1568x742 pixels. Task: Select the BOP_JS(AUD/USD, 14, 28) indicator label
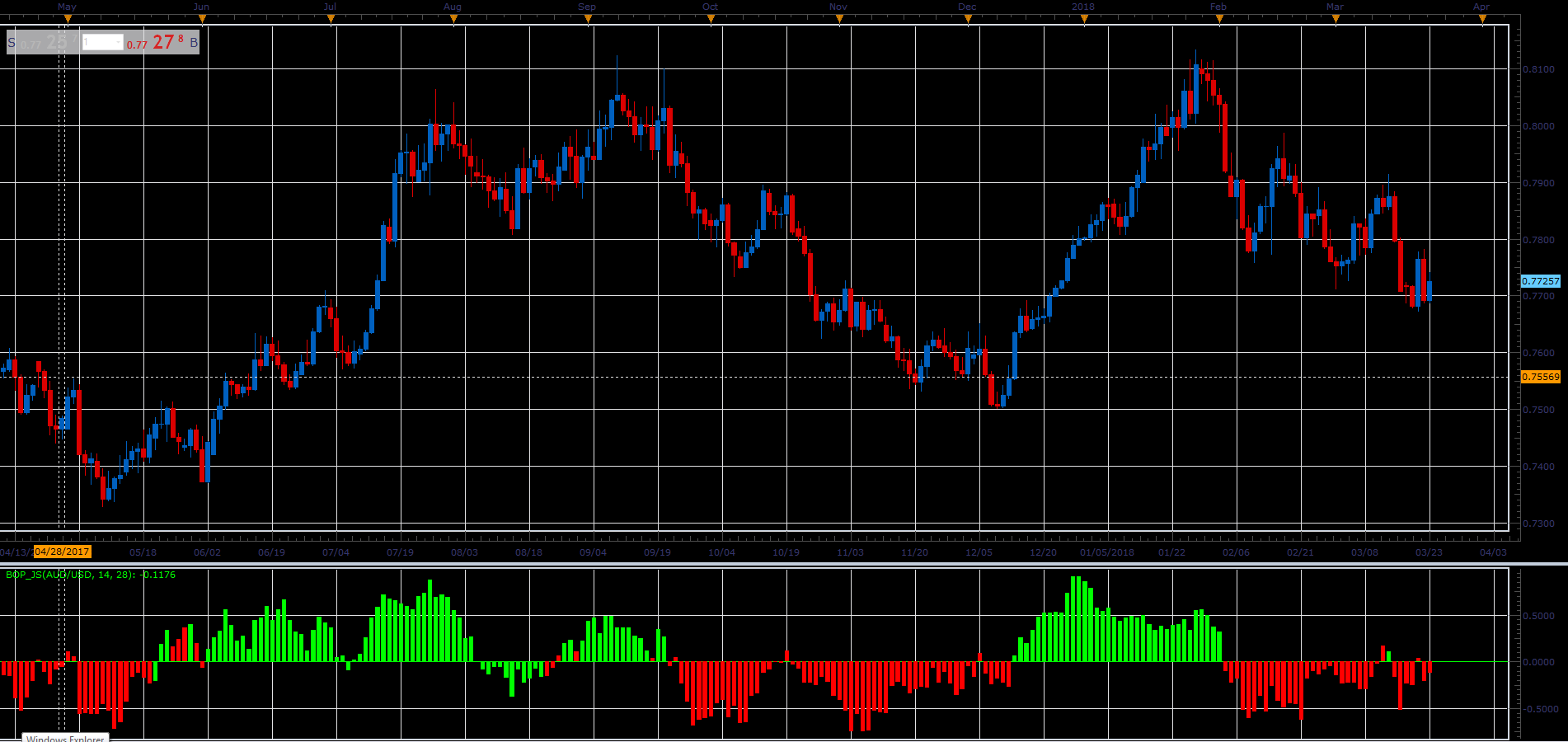pos(90,575)
